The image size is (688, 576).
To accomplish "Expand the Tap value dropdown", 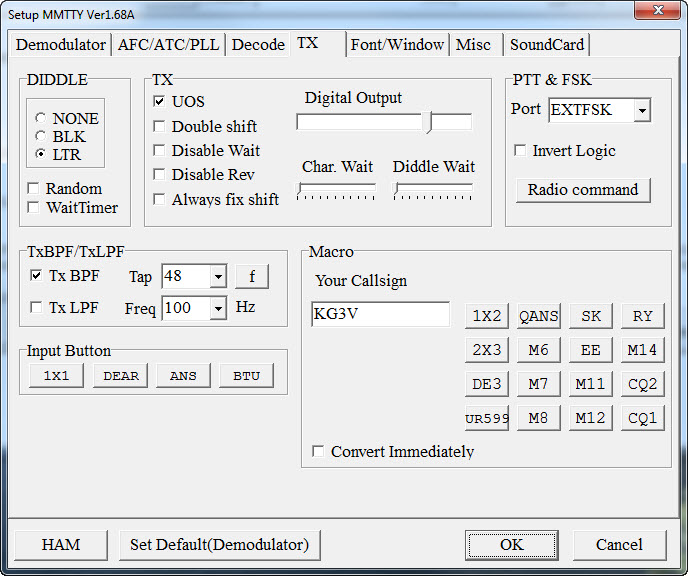I will tap(218, 277).
